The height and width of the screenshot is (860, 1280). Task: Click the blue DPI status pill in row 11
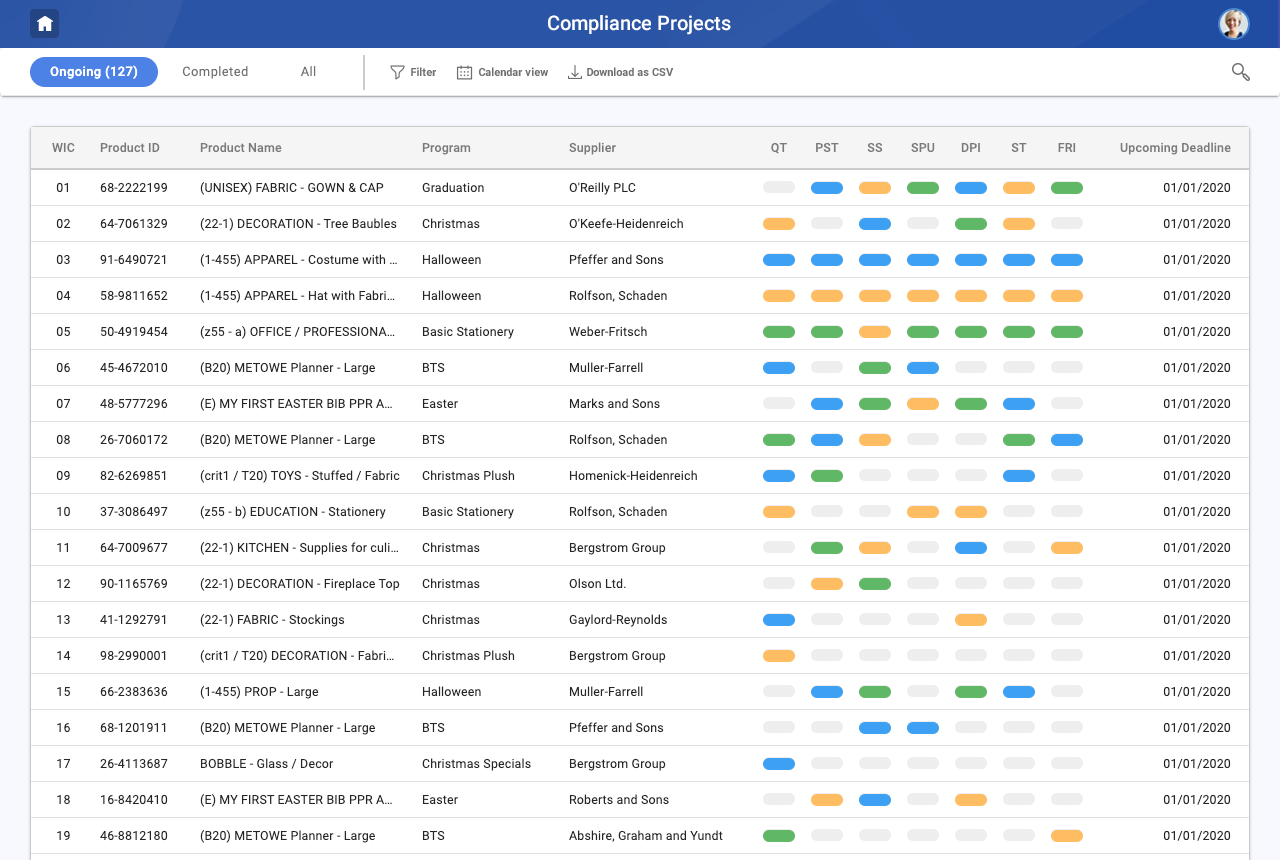pos(970,548)
